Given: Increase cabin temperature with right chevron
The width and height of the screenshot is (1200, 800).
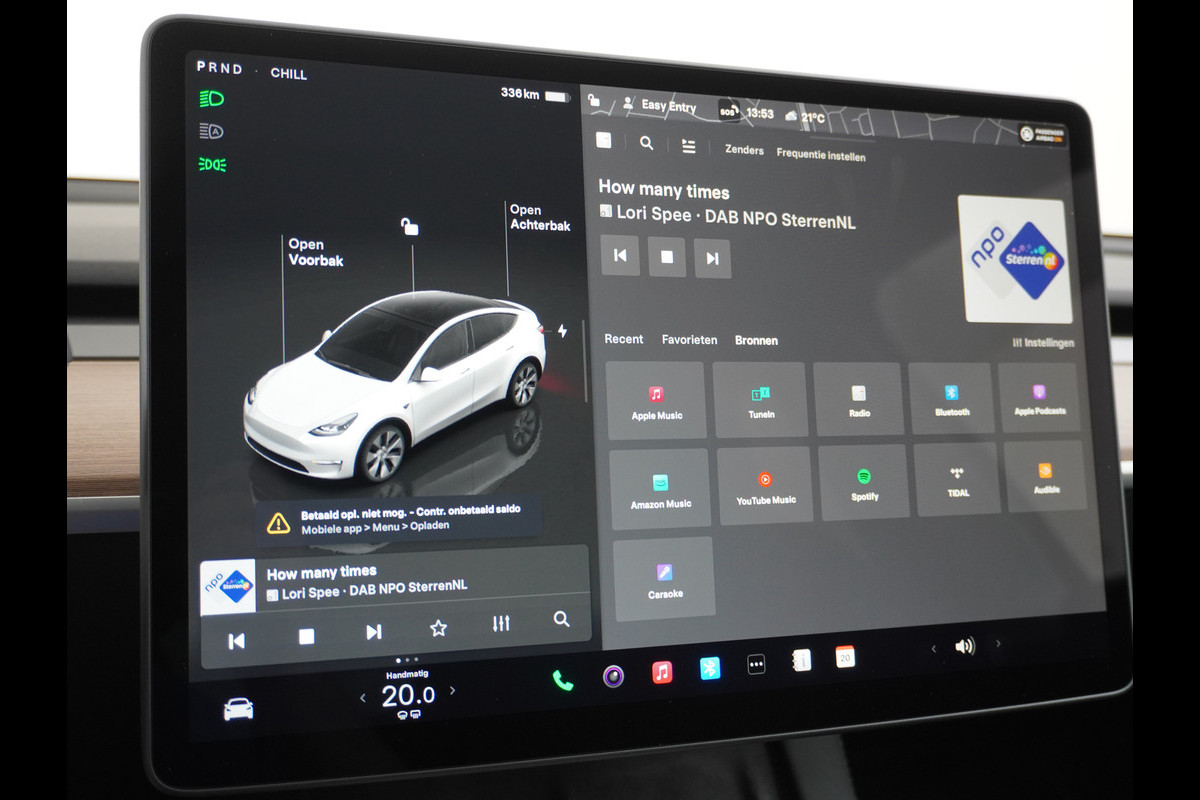Looking at the screenshot, I should [x=452, y=690].
